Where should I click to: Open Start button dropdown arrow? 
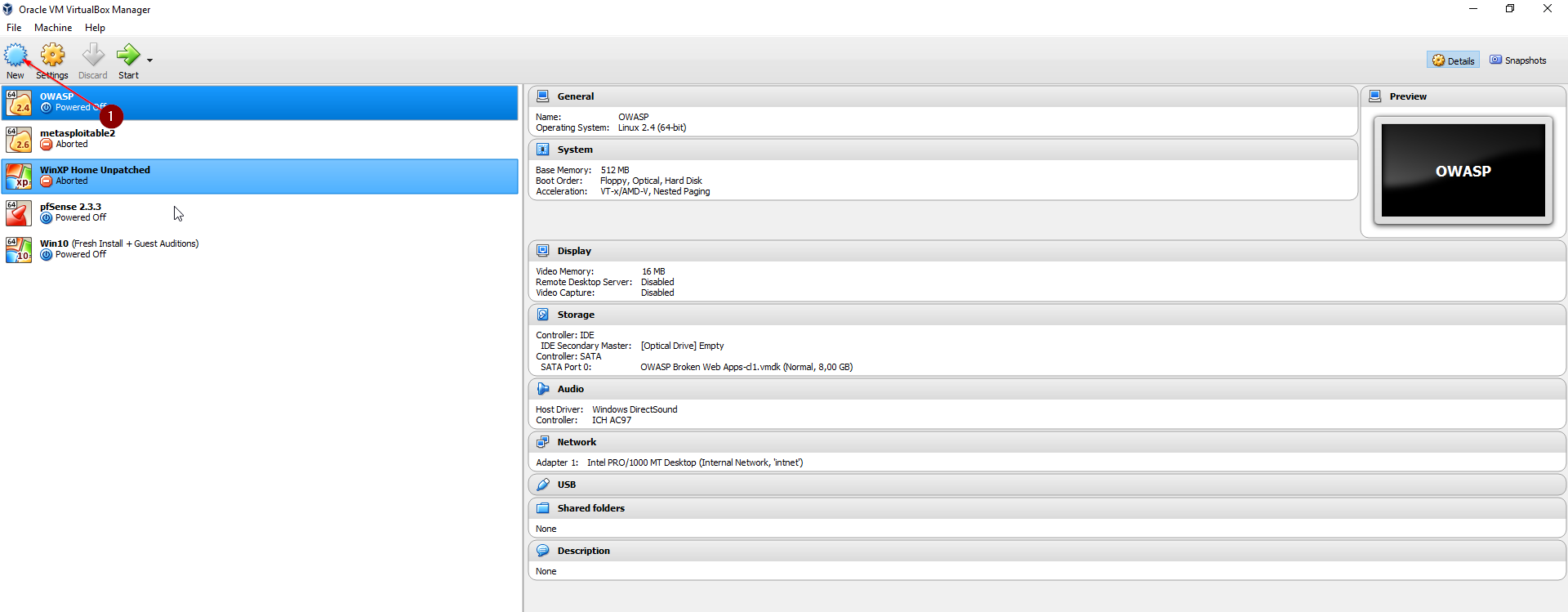coord(149,60)
